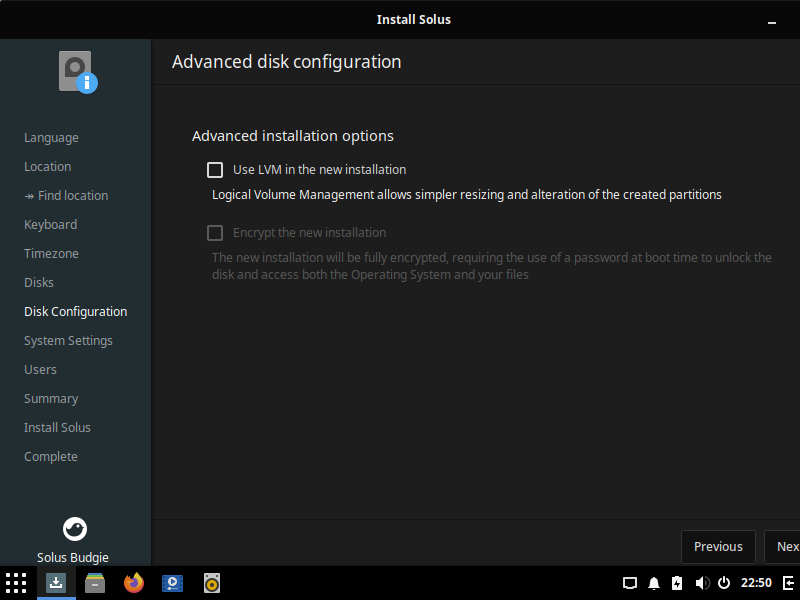Click the battery status tray icon

tap(677, 583)
